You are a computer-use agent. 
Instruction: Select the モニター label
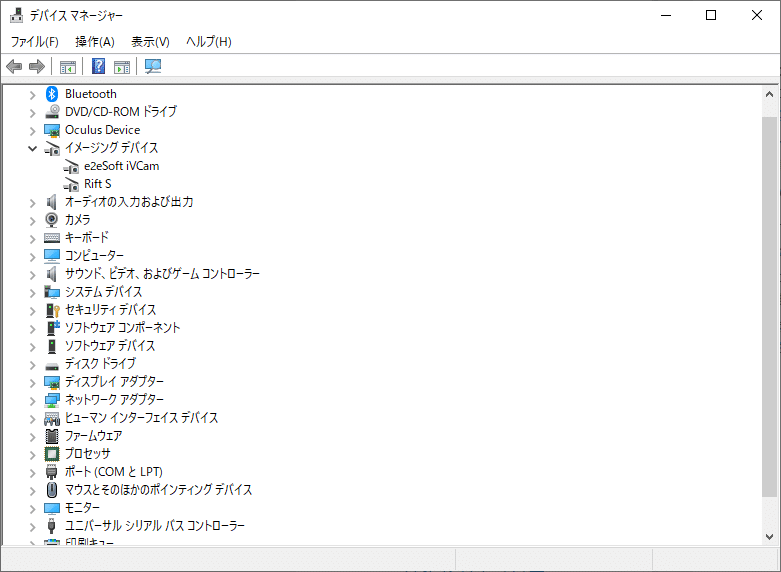point(82,508)
